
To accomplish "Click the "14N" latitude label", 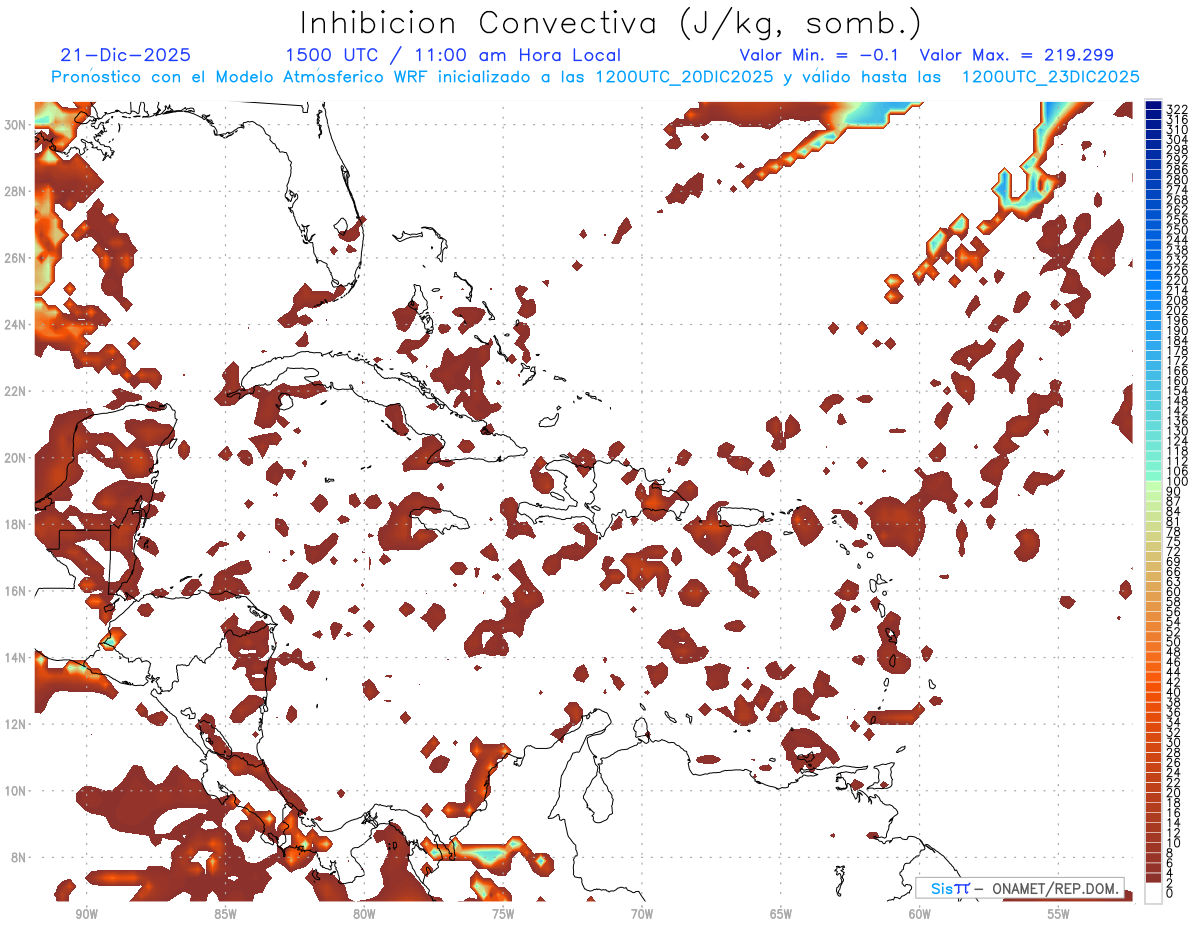I will click(15, 658).
